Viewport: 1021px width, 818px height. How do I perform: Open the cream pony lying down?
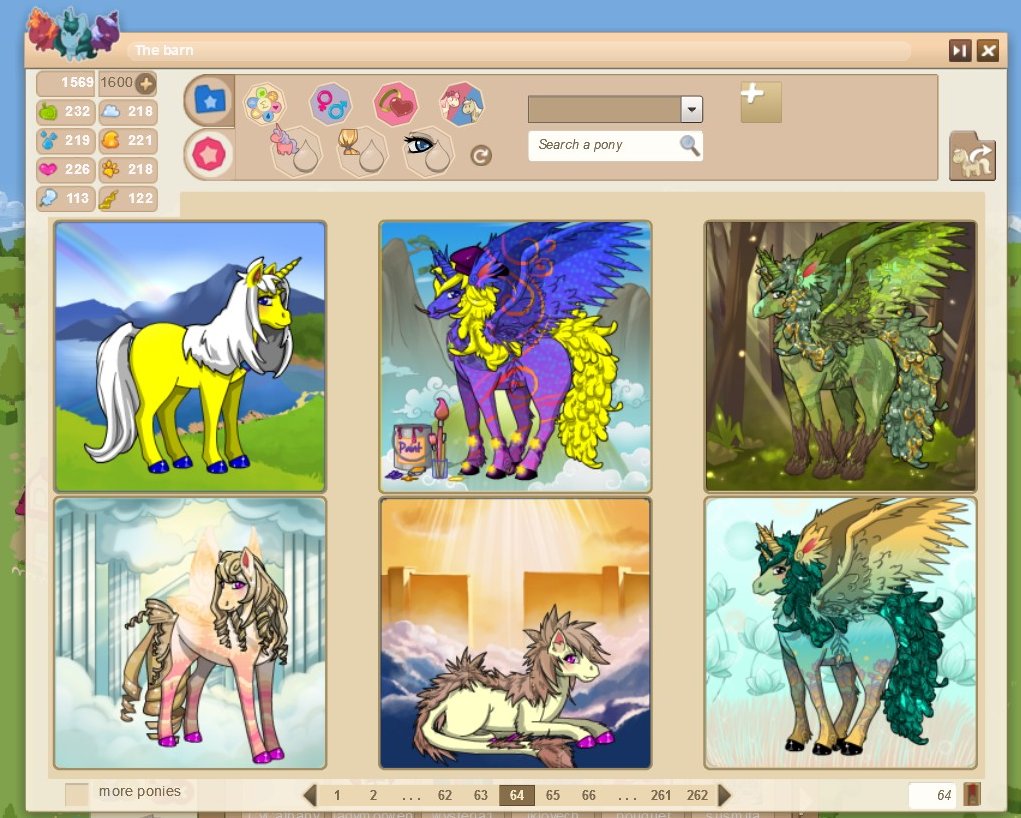point(515,633)
